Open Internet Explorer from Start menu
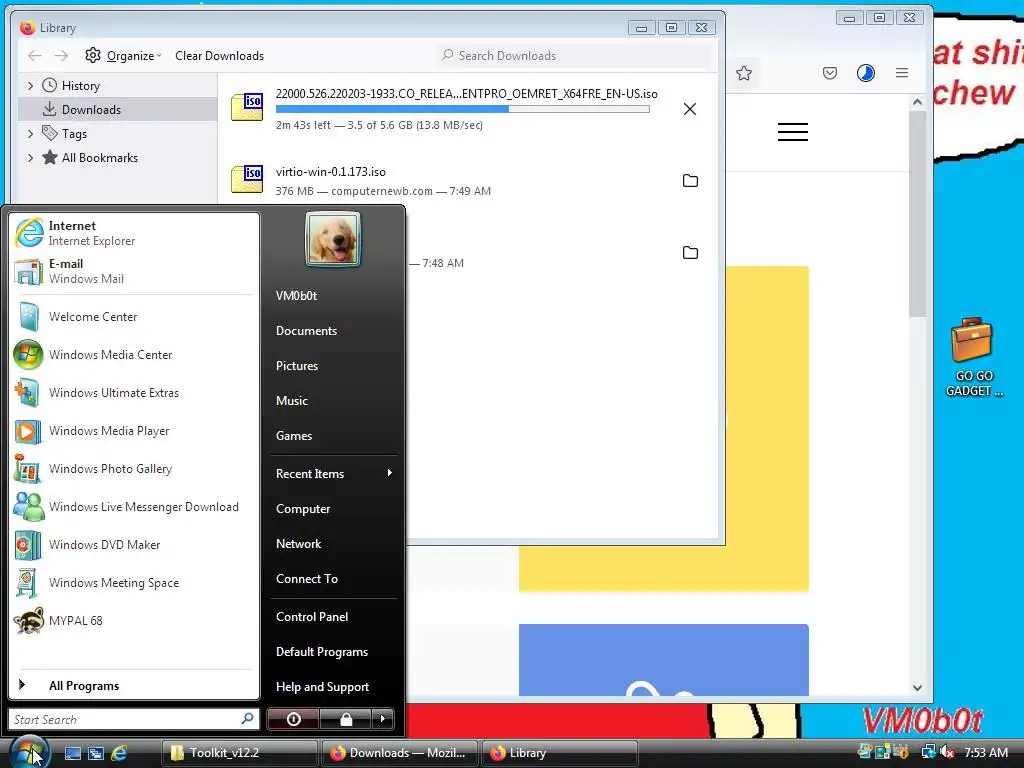1024x768 pixels. (134, 233)
